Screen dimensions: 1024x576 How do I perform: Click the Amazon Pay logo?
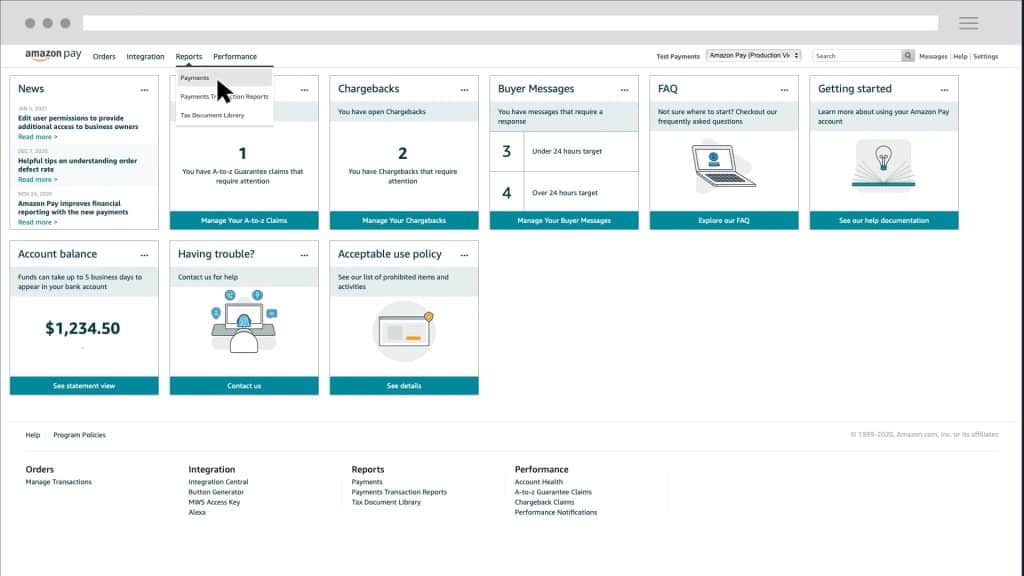(54, 55)
